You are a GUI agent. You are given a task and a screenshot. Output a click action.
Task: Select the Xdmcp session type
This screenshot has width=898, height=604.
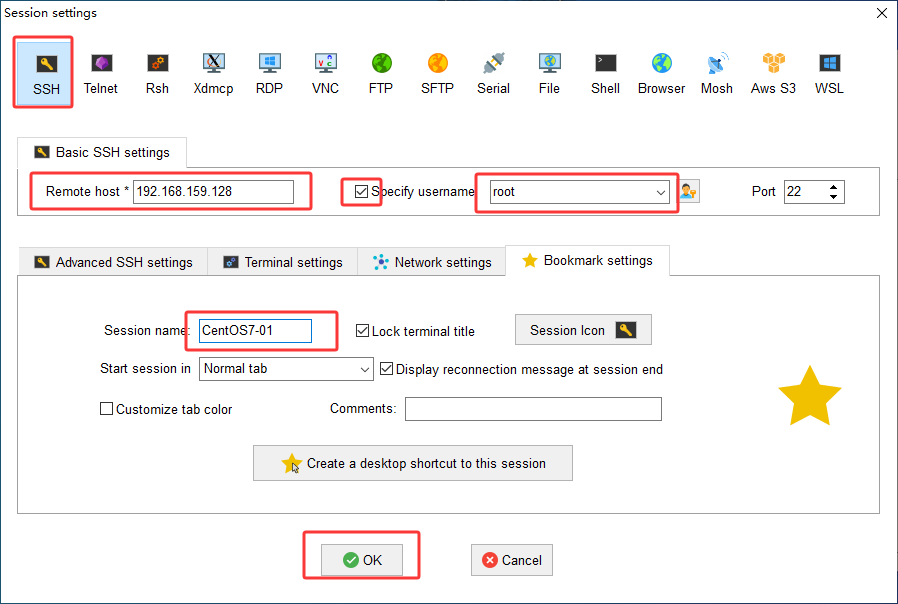pyautogui.click(x=213, y=74)
